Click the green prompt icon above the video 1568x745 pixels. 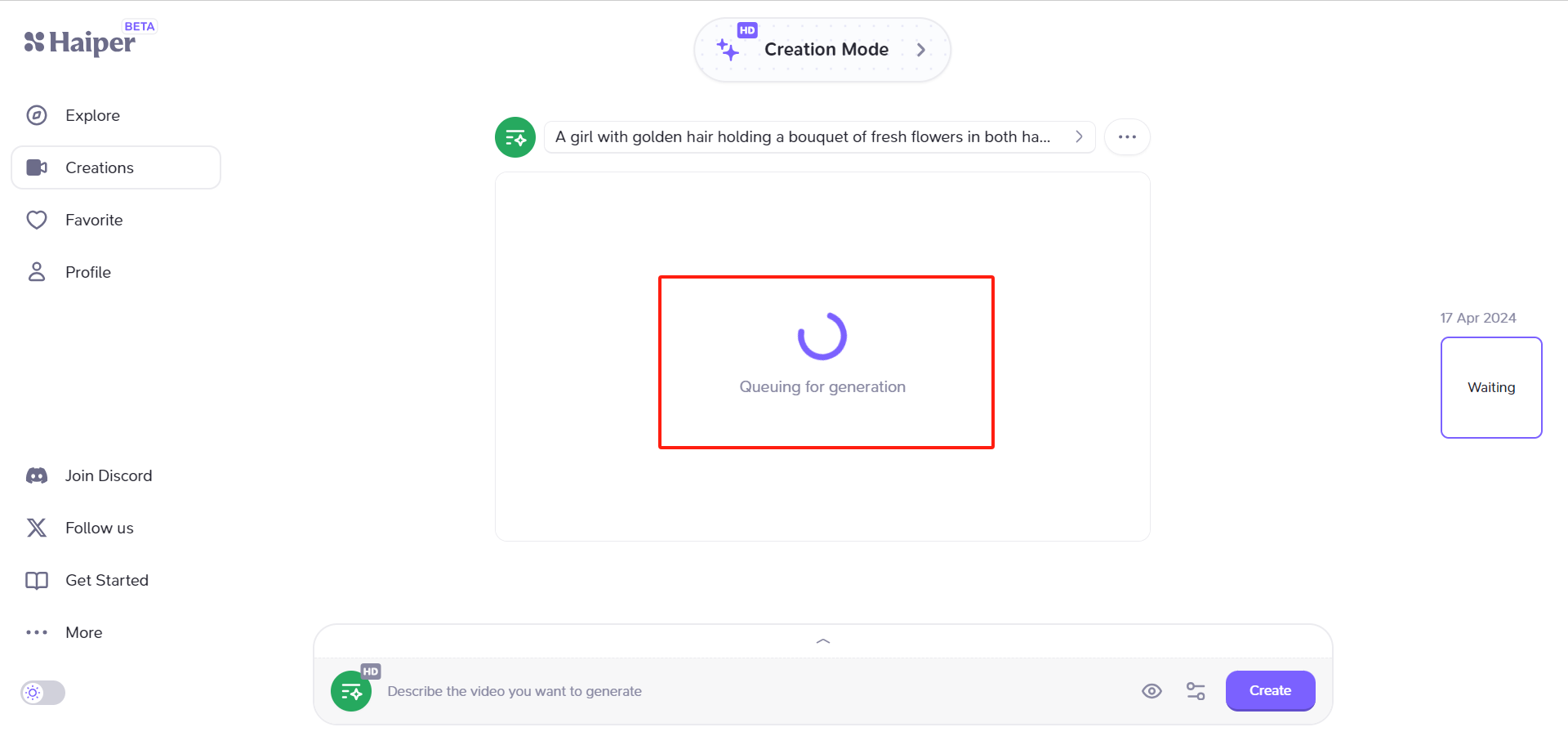515,137
